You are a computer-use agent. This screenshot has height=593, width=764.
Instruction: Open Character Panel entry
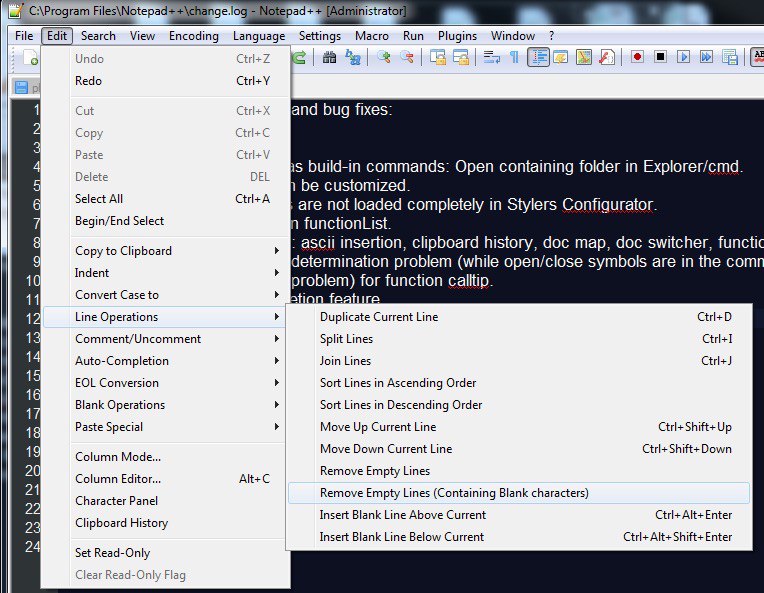point(166,500)
